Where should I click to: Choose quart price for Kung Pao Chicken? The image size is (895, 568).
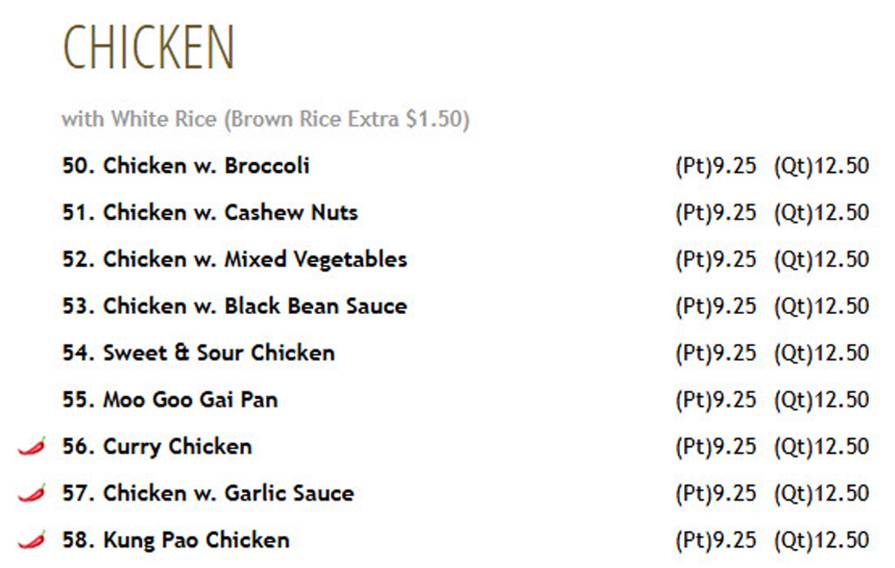pos(821,541)
